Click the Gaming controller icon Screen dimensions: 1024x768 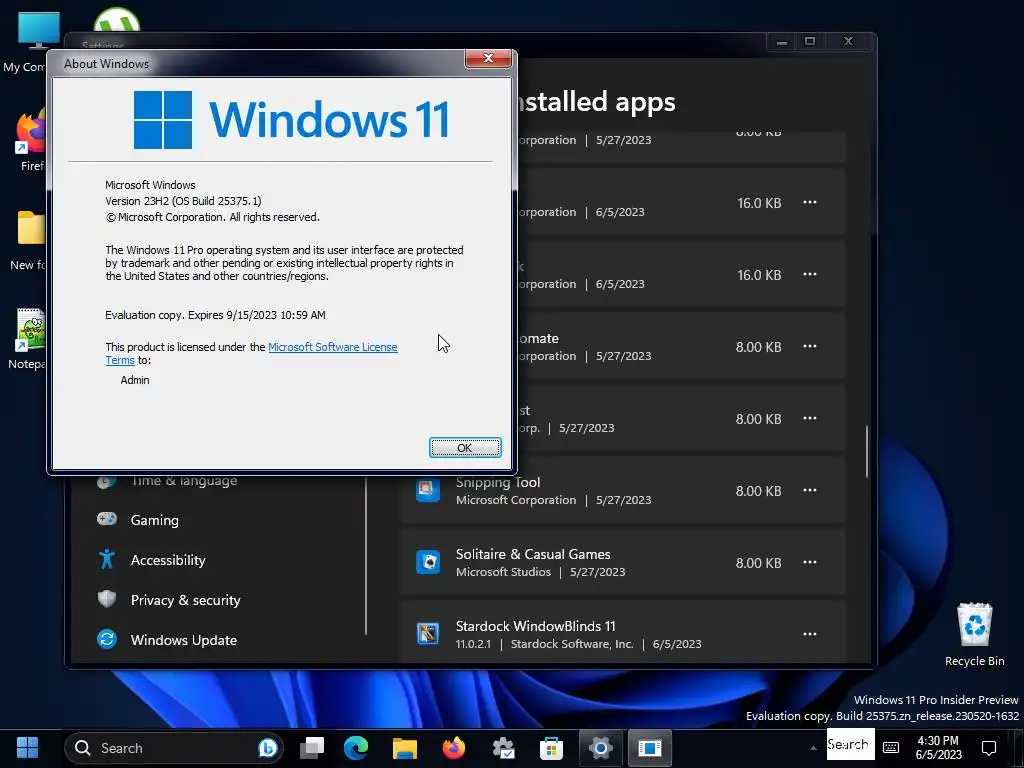coord(106,519)
